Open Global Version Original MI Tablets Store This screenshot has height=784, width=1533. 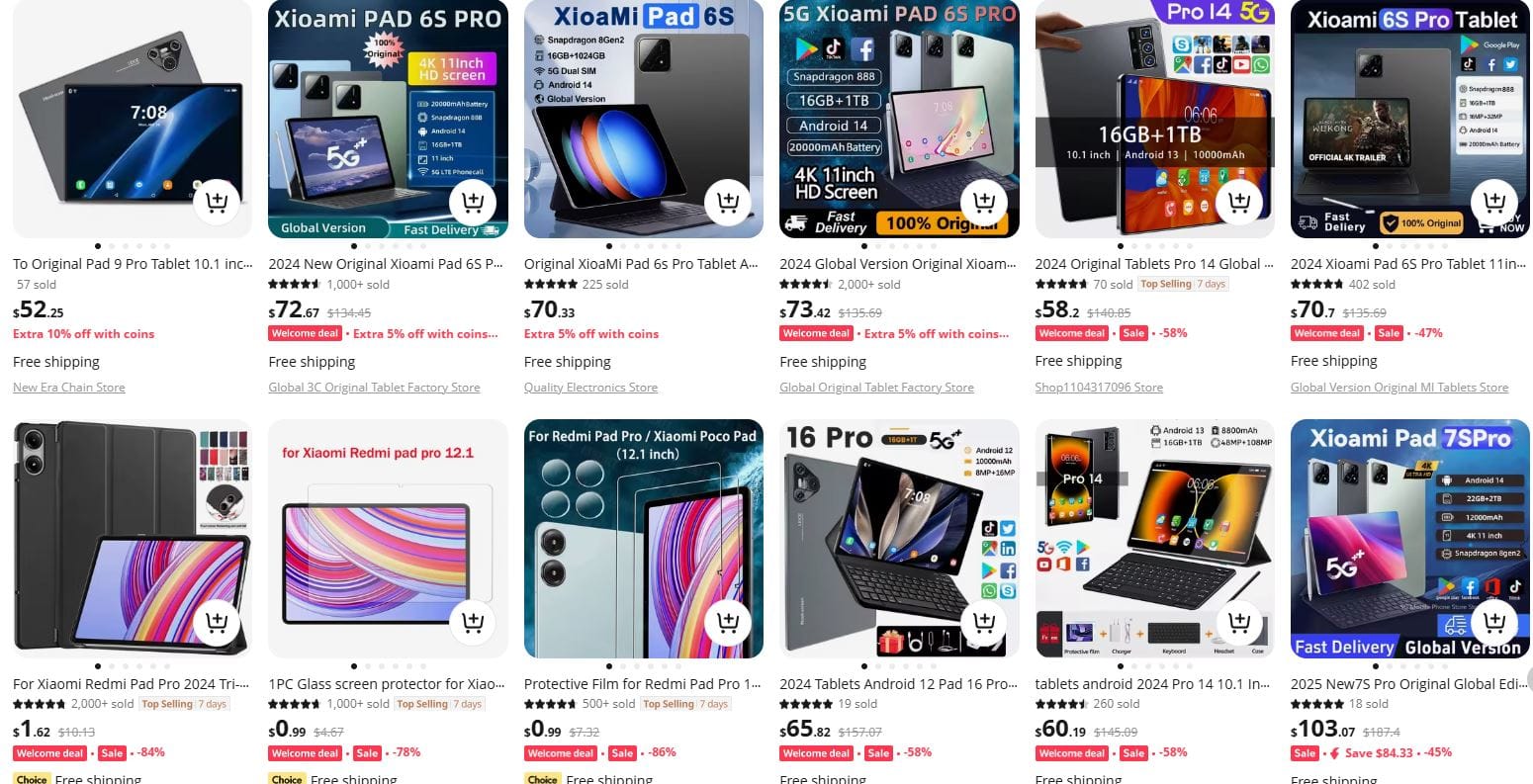pos(1399,388)
